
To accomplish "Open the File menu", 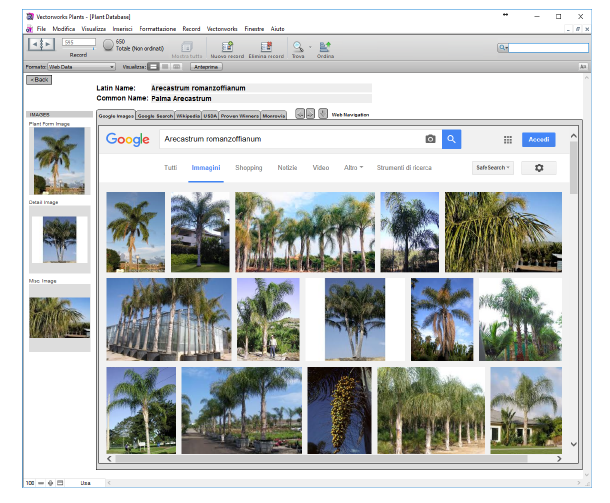I will pyautogui.click(x=41, y=29).
